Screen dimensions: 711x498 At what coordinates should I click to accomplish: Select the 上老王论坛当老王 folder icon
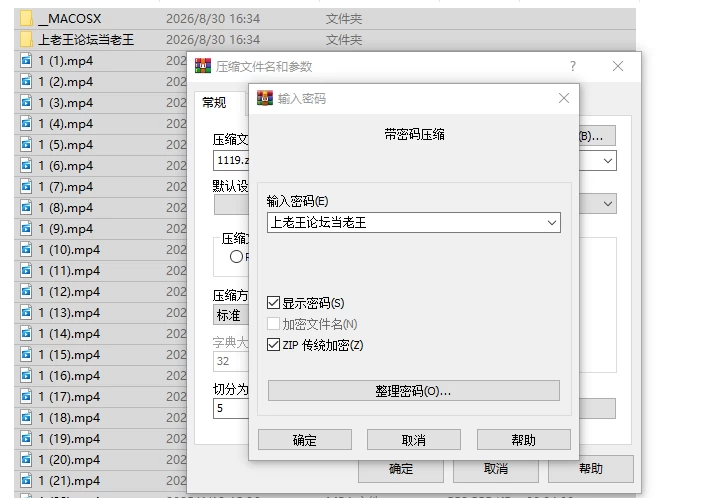click(x=26, y=39)
